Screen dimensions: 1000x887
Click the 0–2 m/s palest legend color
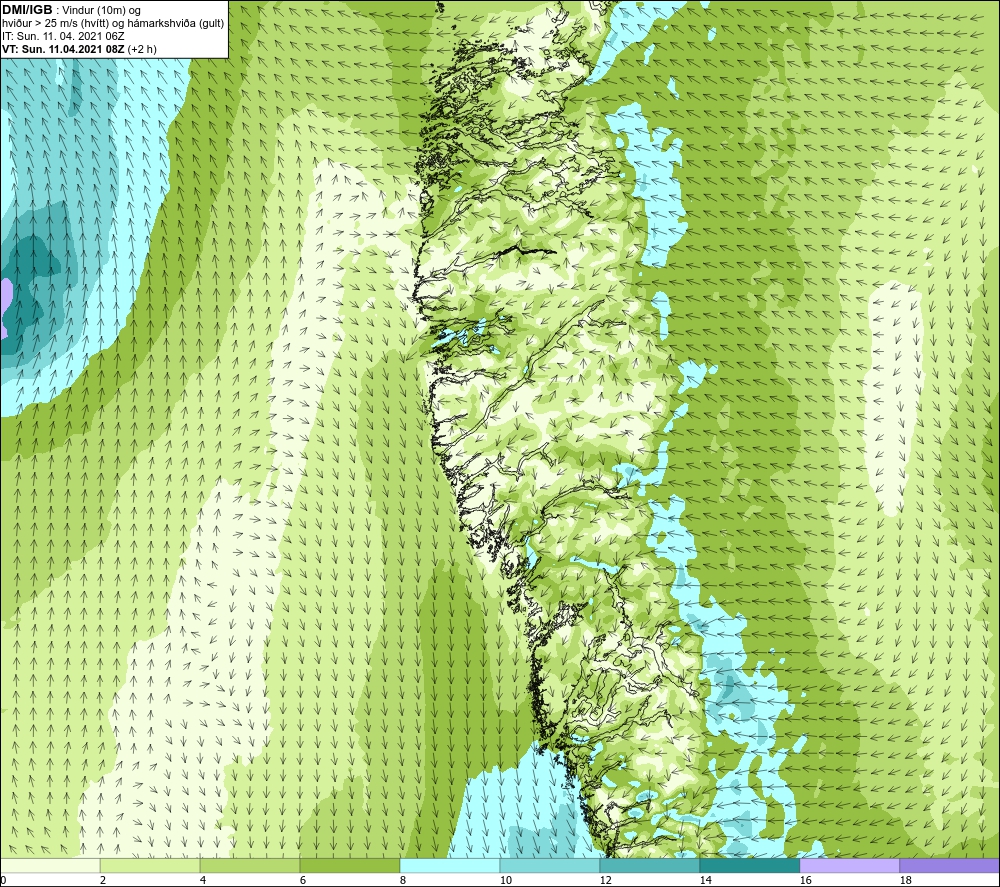pyautogui.click(x=50, y=865)
